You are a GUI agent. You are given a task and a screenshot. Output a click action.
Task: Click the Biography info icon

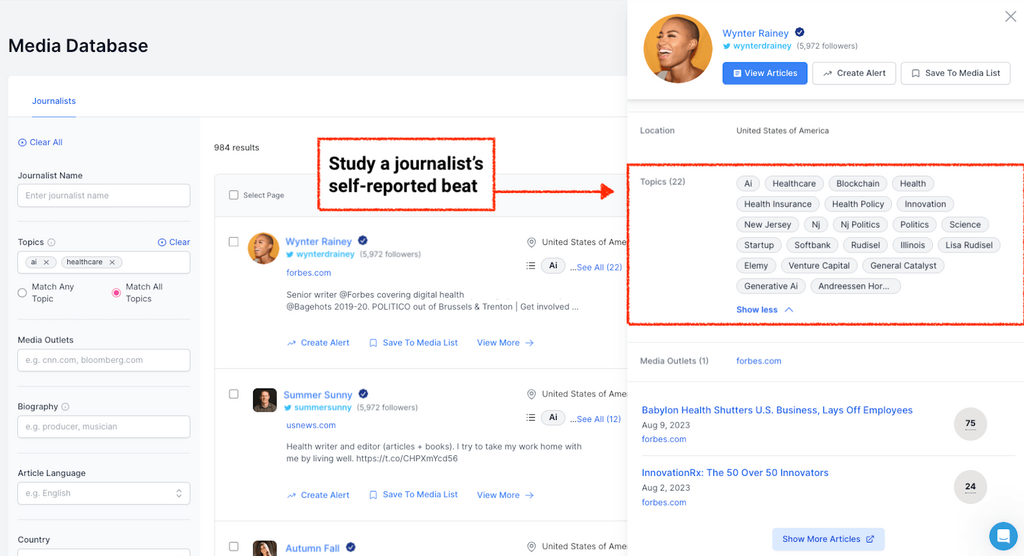(66, 407)
